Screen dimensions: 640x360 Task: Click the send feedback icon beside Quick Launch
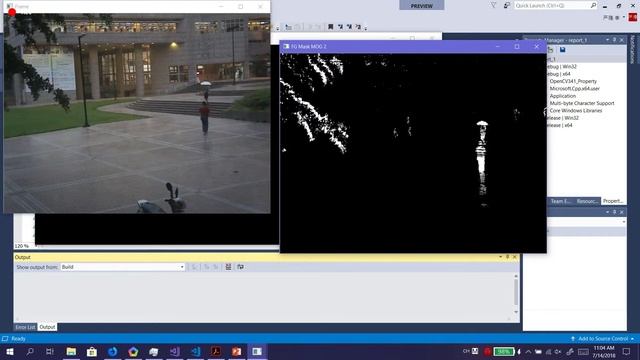click(507, 5)
